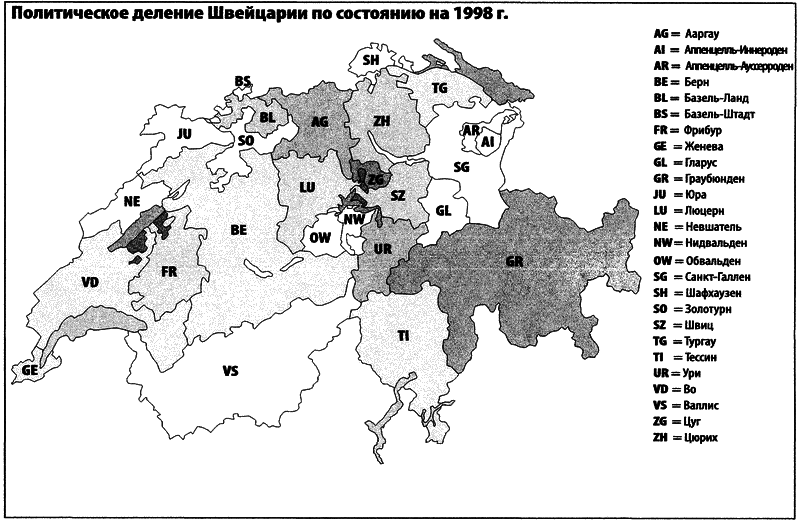Select the GE canton label on map
Viewport: 800px width, 523px height.
pos(30,370)
